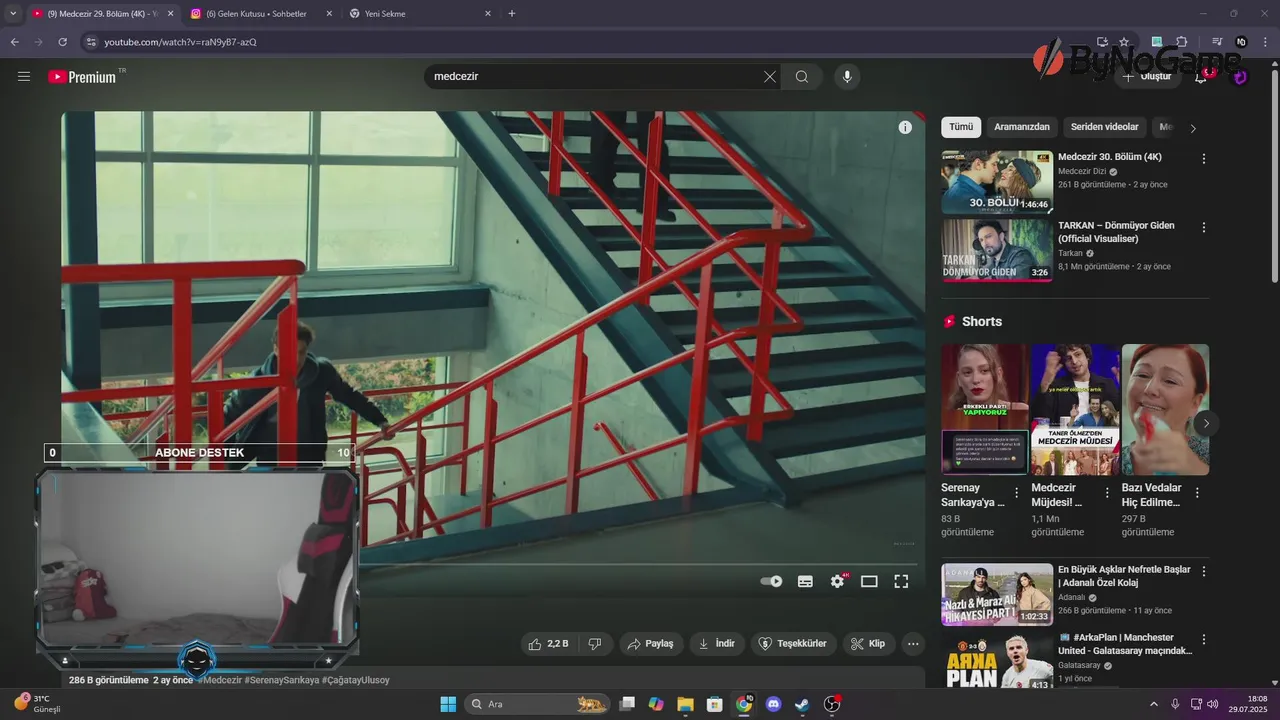
Task: Switch the player to theater mode
Action: pos(869,581)
